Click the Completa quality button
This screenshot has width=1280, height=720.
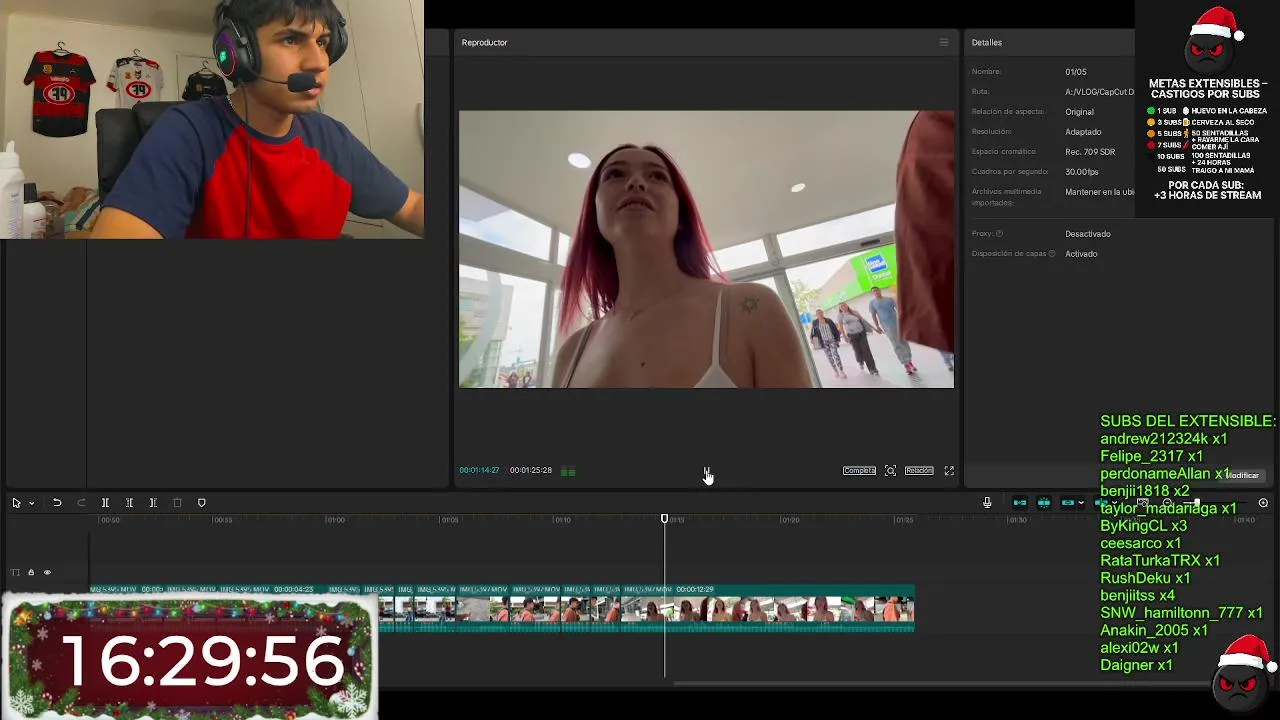[x=859, y=471]
